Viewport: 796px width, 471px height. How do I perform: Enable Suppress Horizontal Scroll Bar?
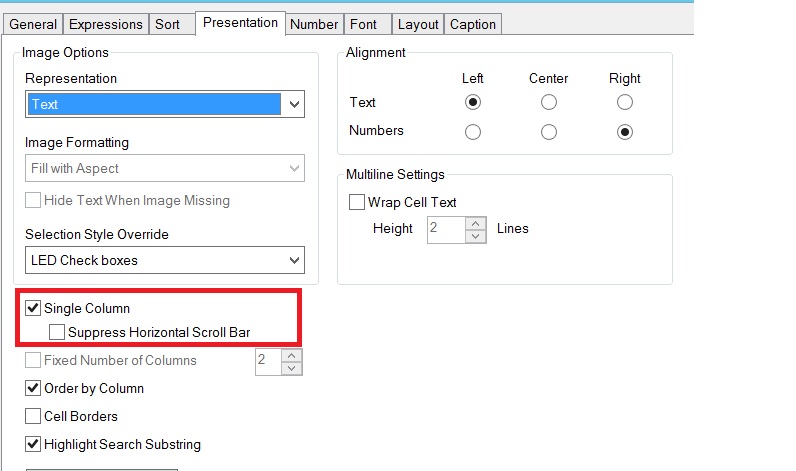tap(57, 332)
